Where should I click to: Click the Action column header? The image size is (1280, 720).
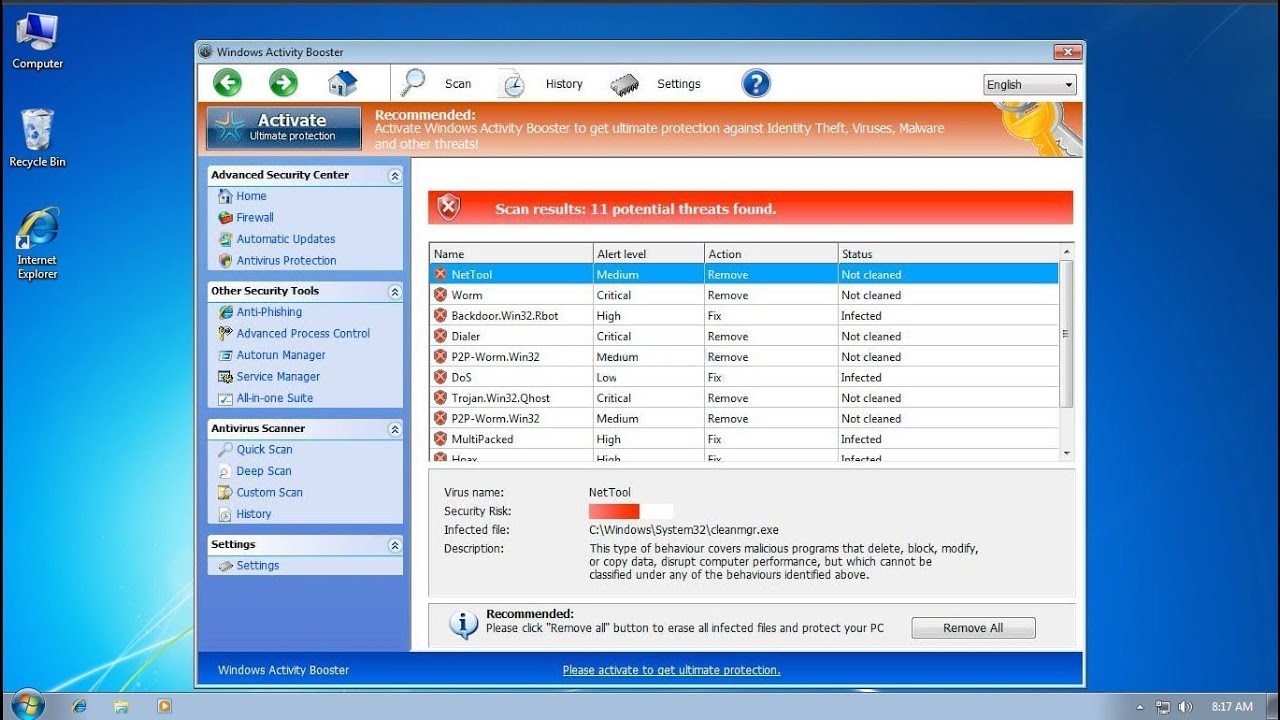771,254
